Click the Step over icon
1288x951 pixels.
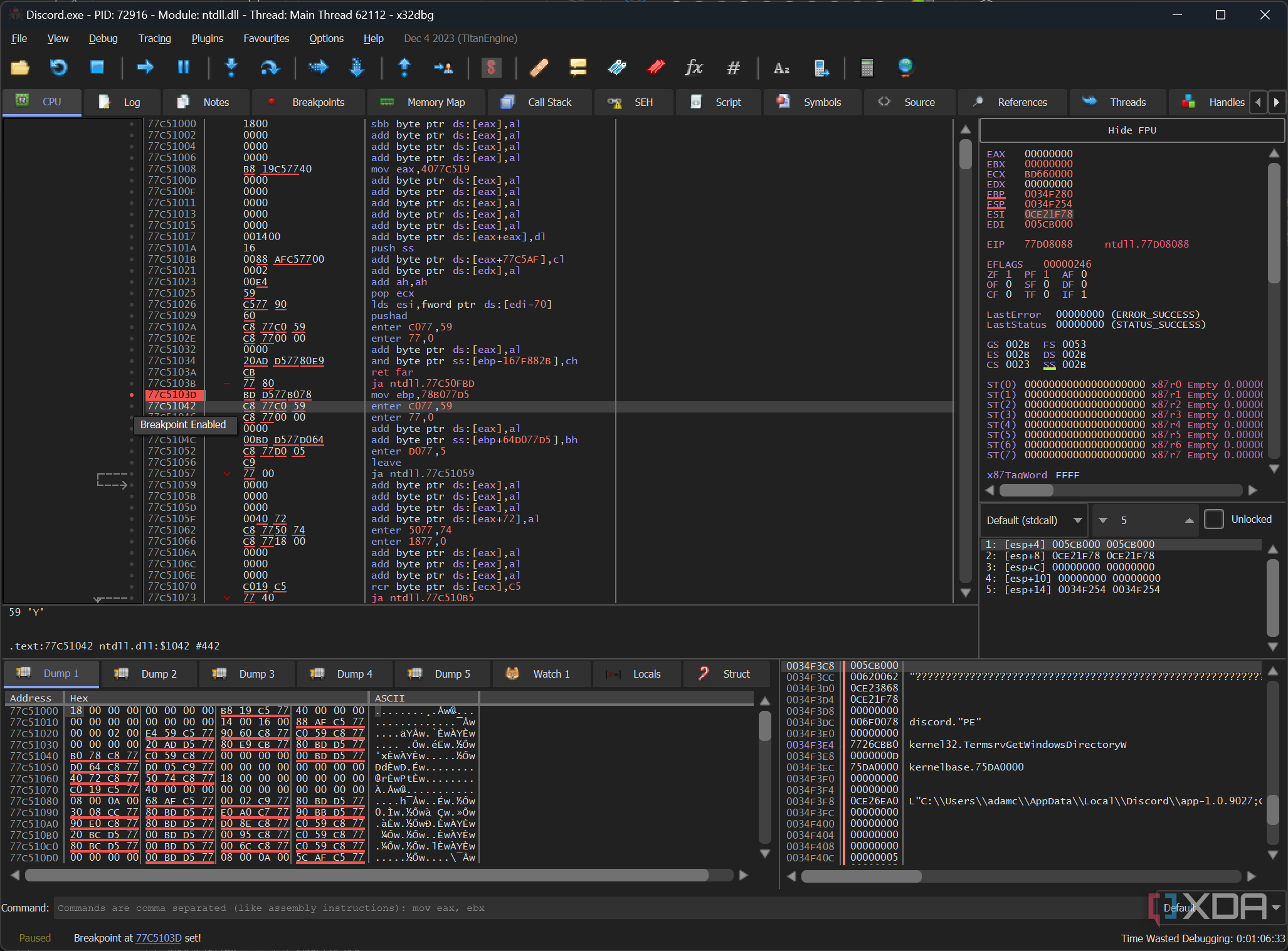[270, 67]
